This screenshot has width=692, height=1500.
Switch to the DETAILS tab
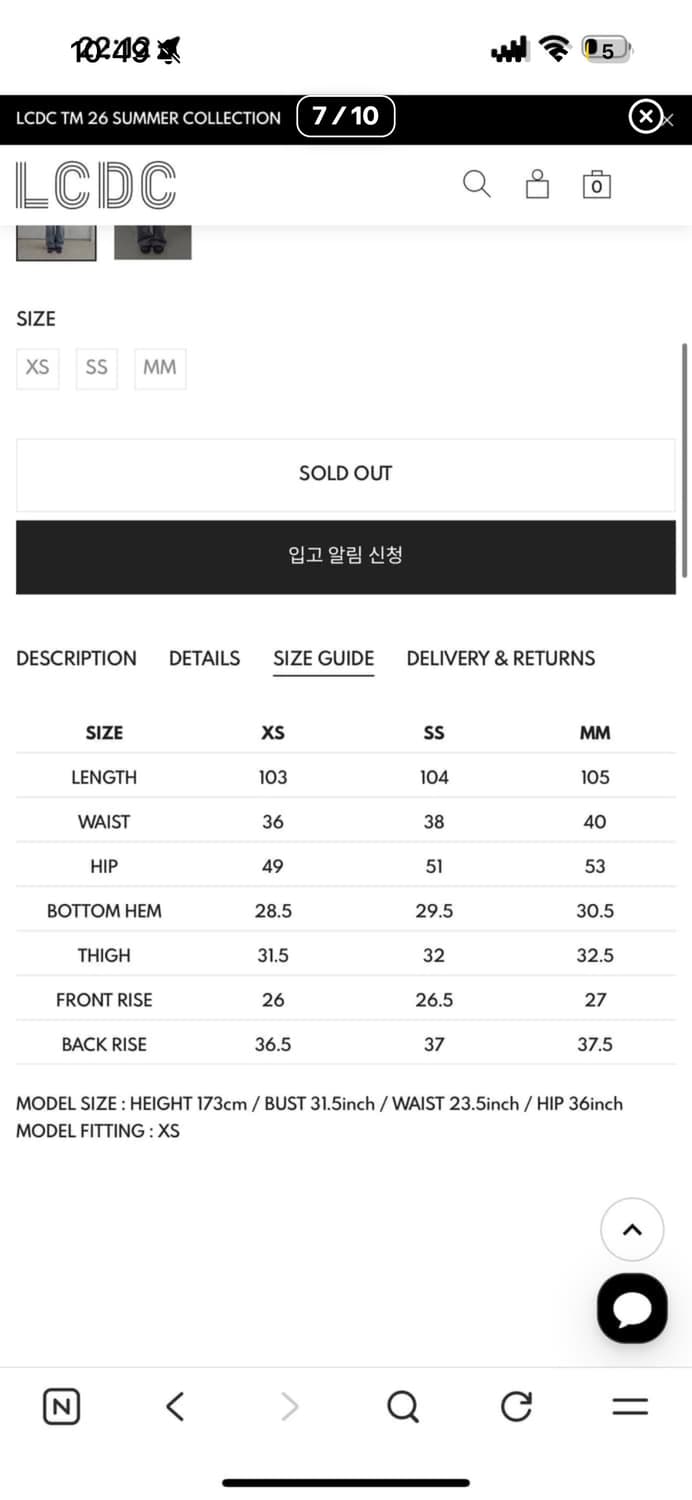204,658
